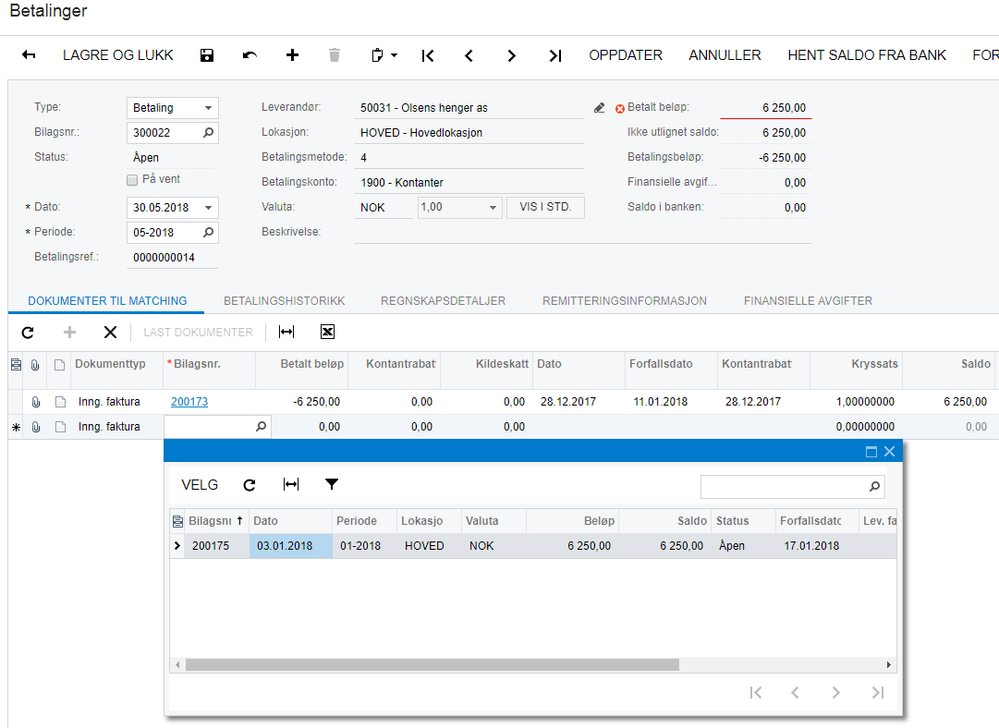The image size is (999, 728).
Task: Switch to Betalingshistorikk tab
Action: [x=284, y=301]
